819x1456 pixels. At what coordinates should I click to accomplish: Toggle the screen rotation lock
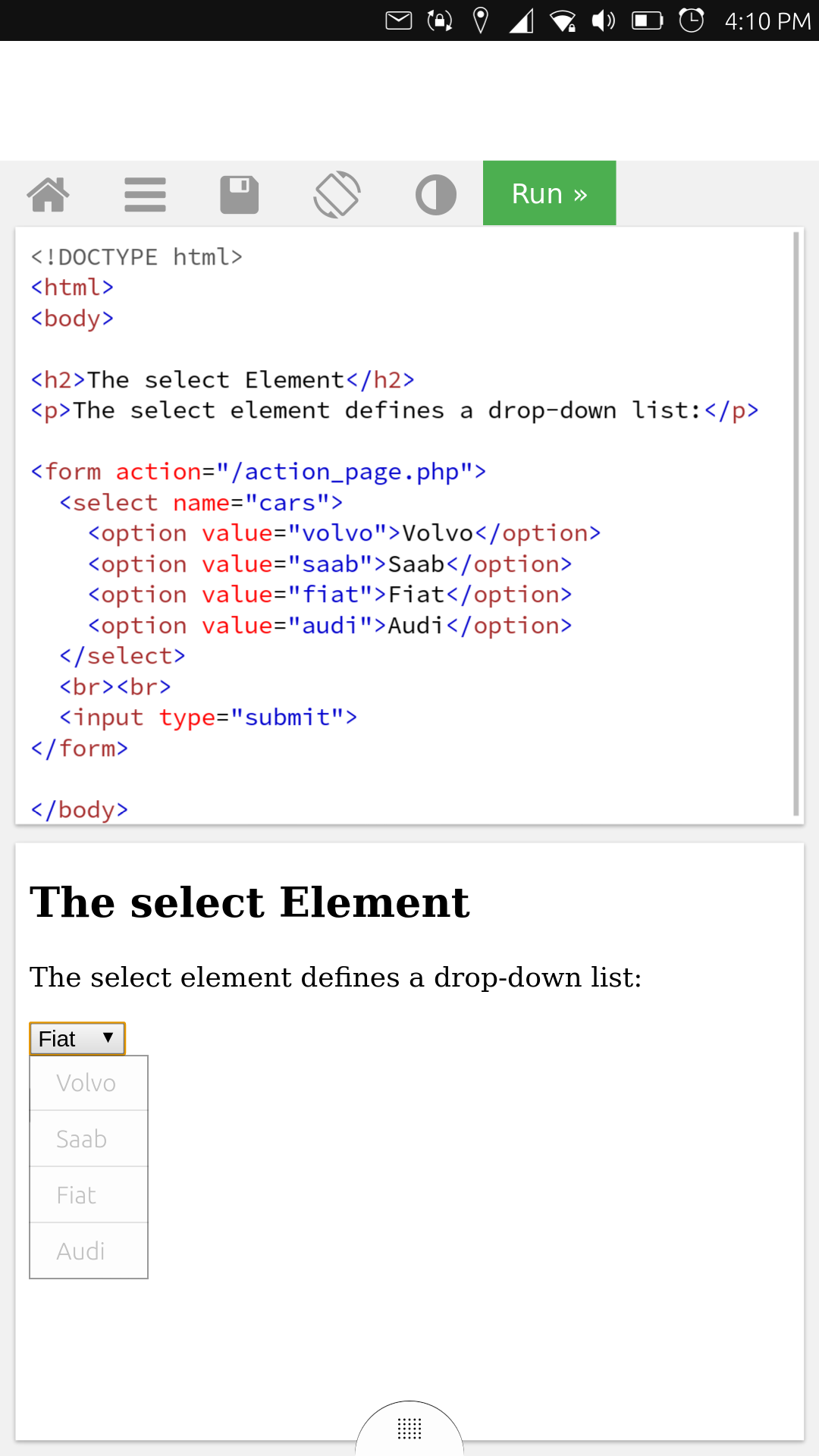pos(438,20)
